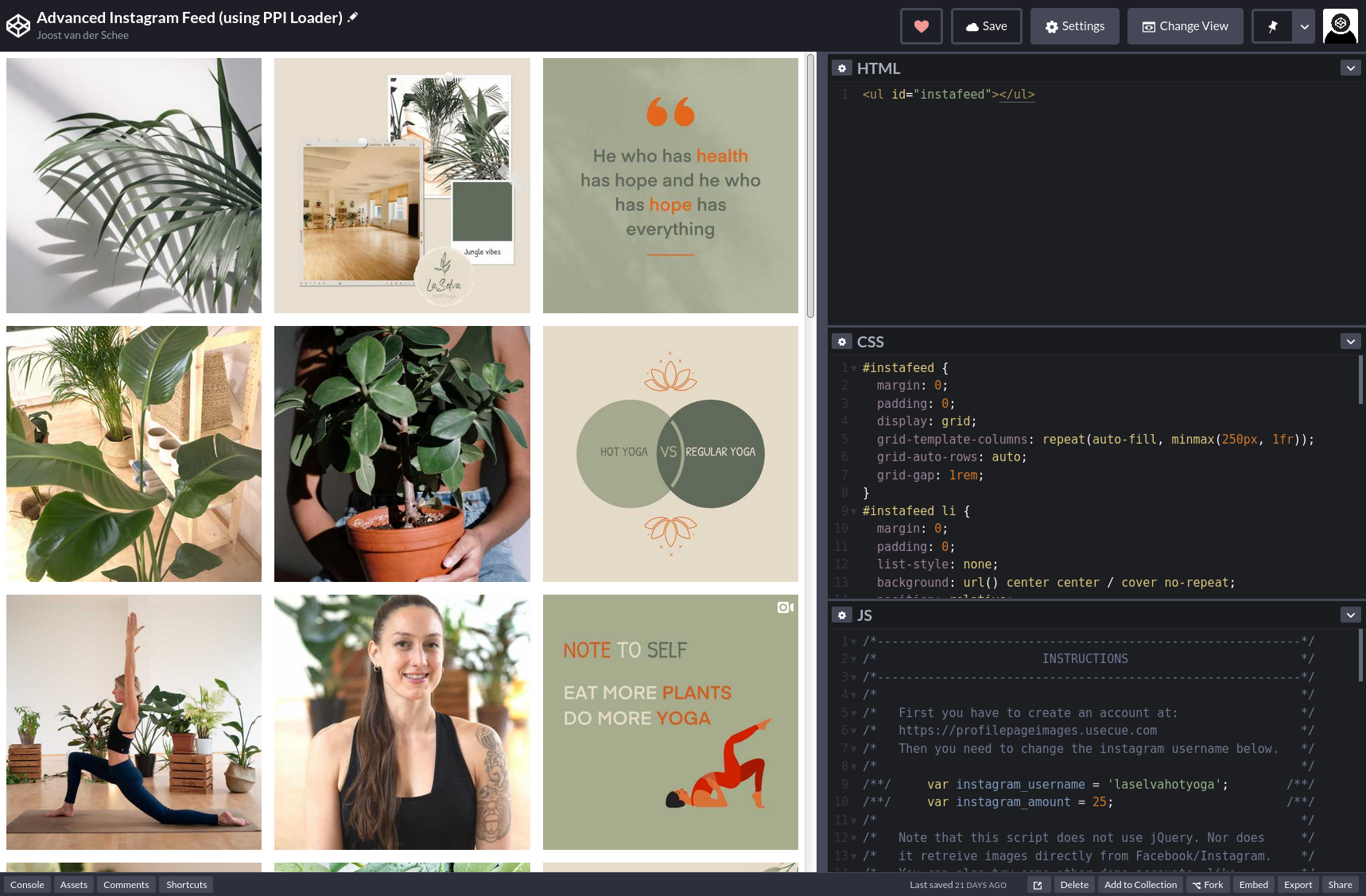The height and width of the screenshot is (896, 1366).
Task: Fold the #instafeed CSS rule on line 1
Action: [854, 368]
